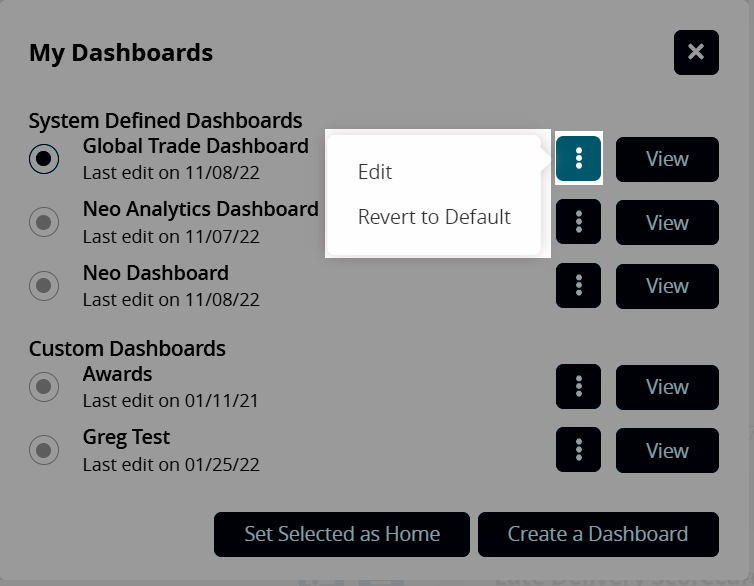Choose Revert to Default menu option
754x586 pixels.
pos(434,217)
